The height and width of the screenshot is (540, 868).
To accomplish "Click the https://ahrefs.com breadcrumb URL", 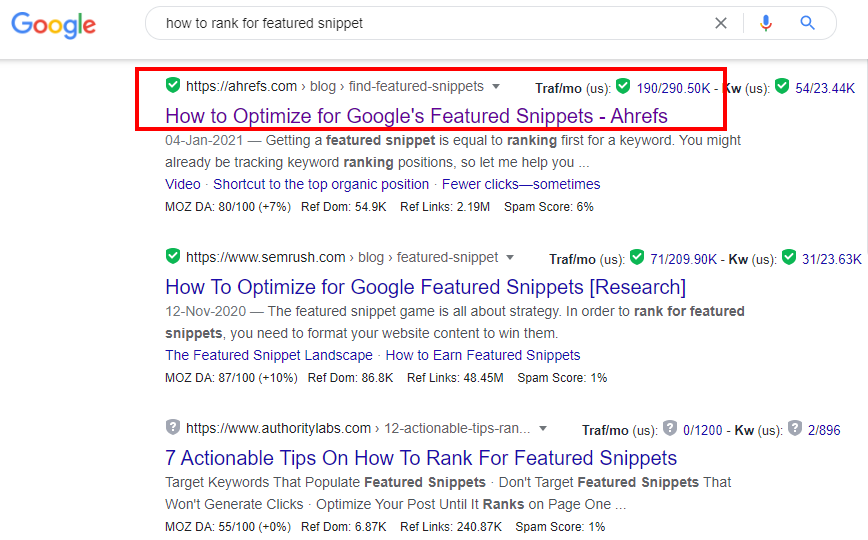I will [241, 86].
